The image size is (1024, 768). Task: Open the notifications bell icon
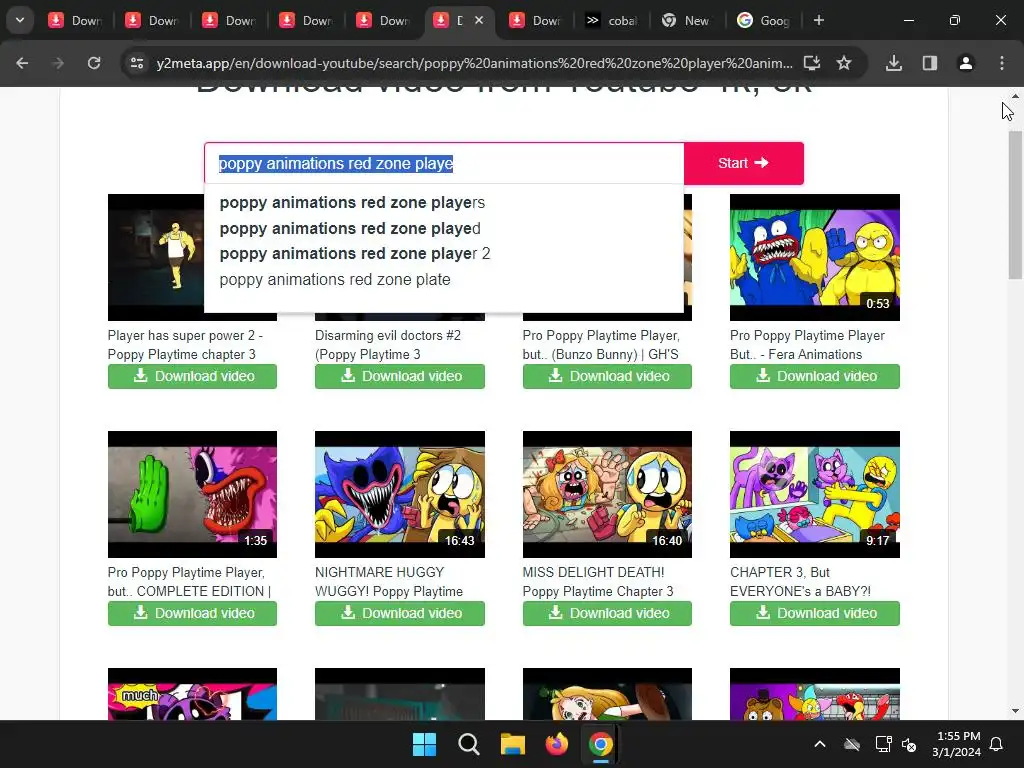[997, 744]
